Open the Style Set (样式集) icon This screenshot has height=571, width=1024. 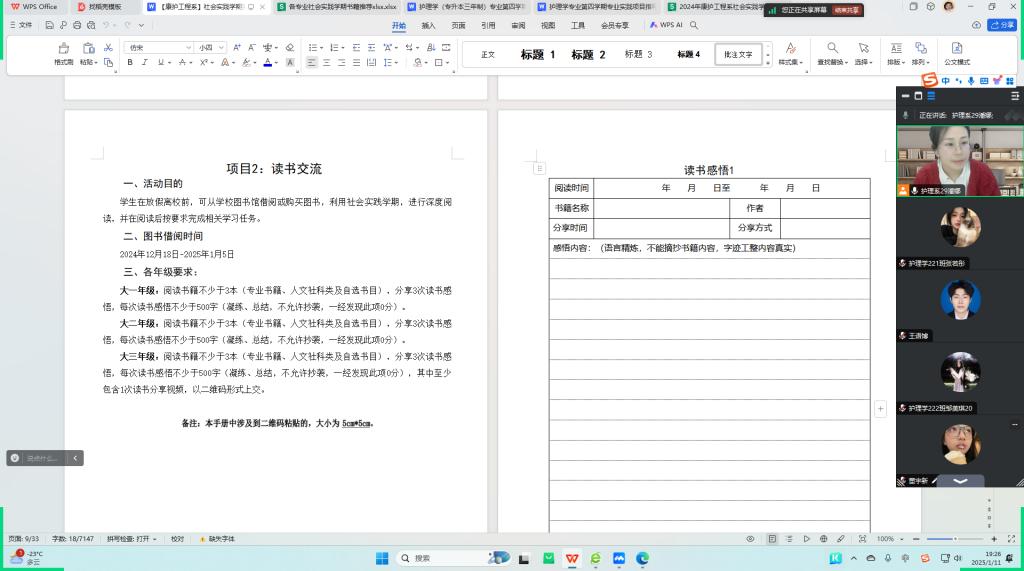click(790, 53)
